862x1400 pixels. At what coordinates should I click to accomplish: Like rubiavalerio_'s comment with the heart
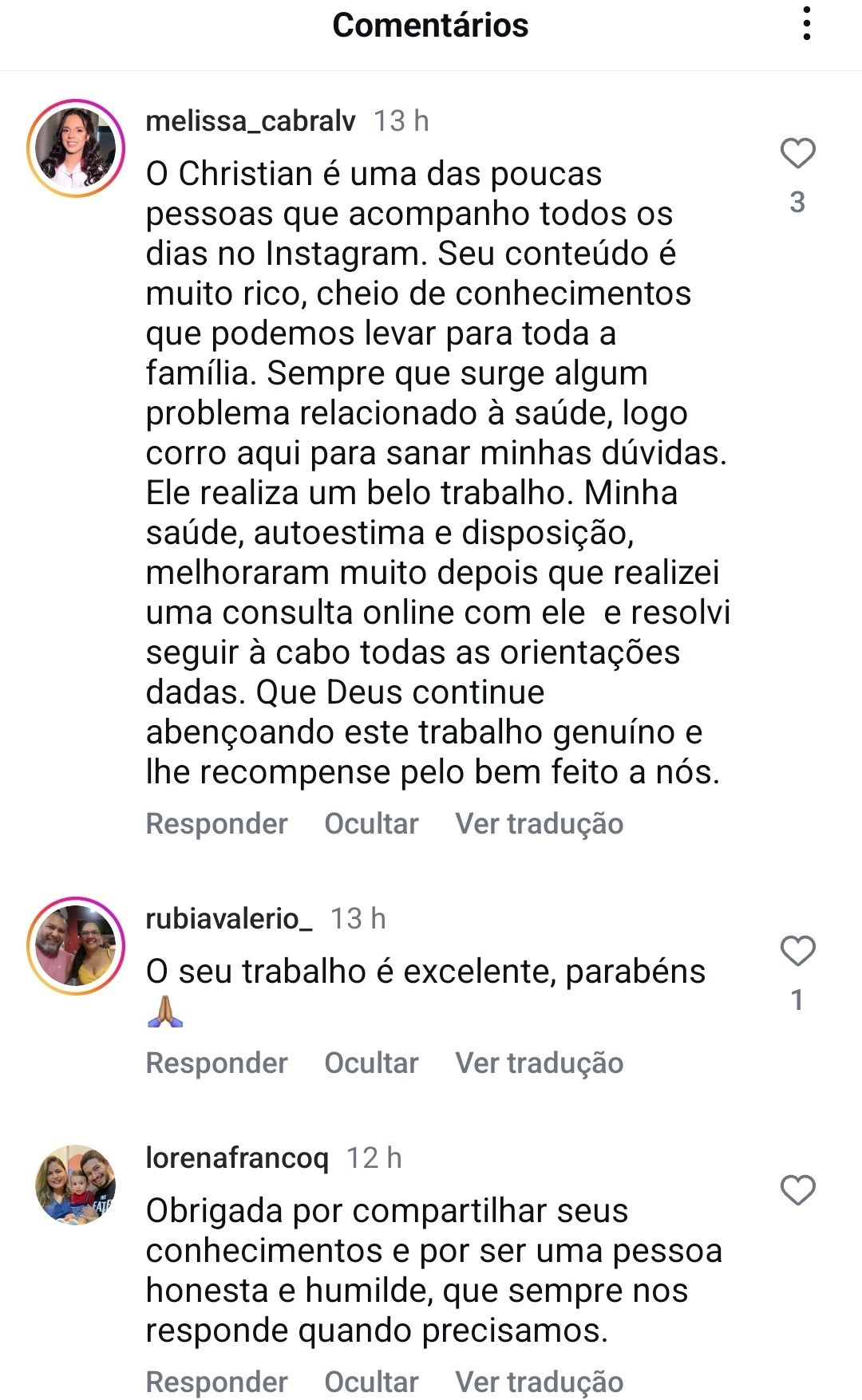pyautogui.click(x=797, y=951)
